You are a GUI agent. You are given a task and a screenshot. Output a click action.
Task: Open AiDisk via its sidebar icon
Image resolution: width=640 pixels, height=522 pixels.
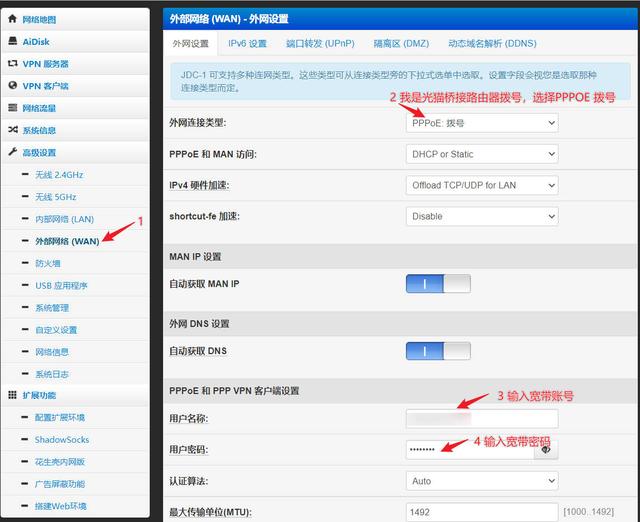12,41
